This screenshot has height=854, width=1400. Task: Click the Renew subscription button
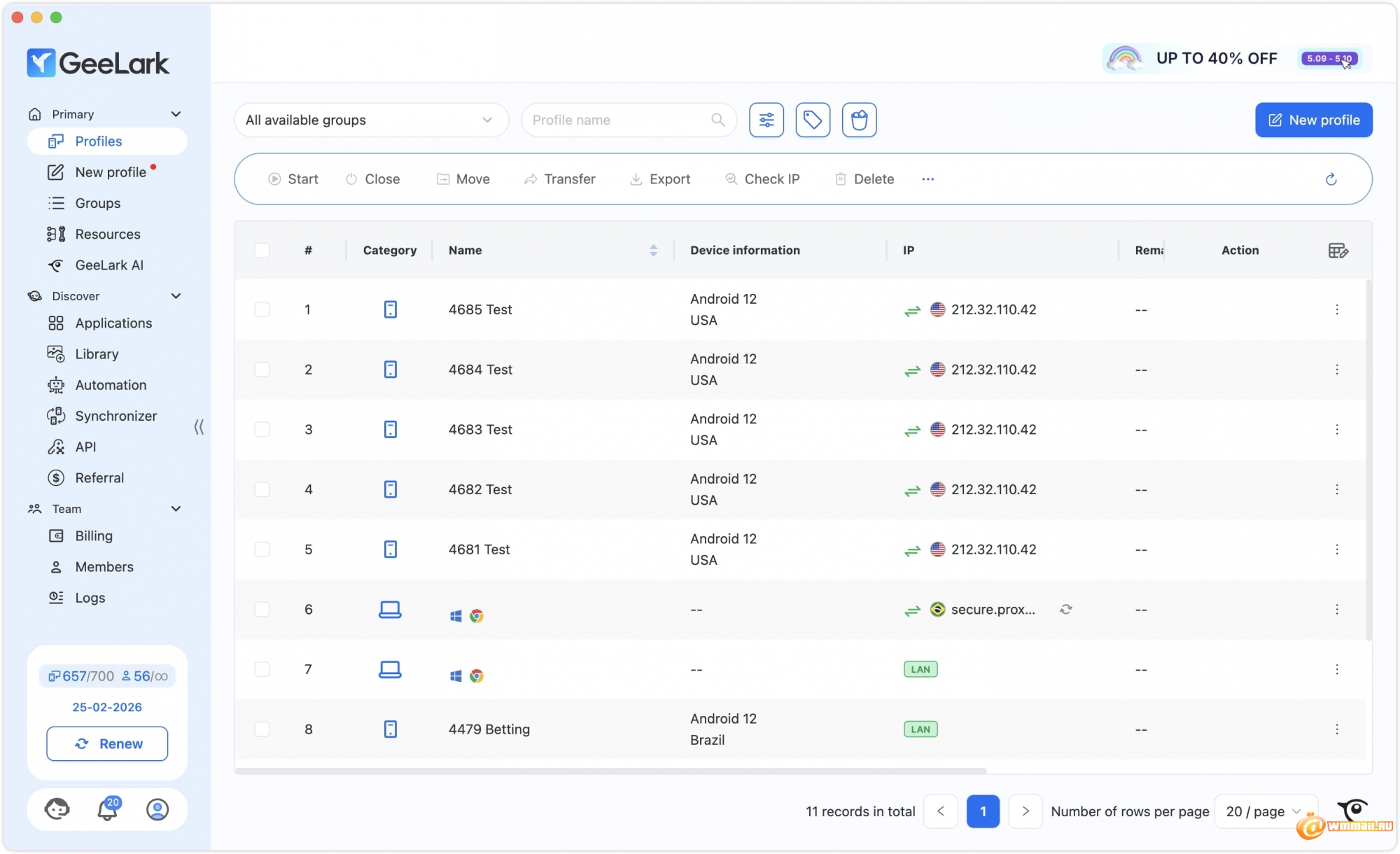tap(107, 744)
